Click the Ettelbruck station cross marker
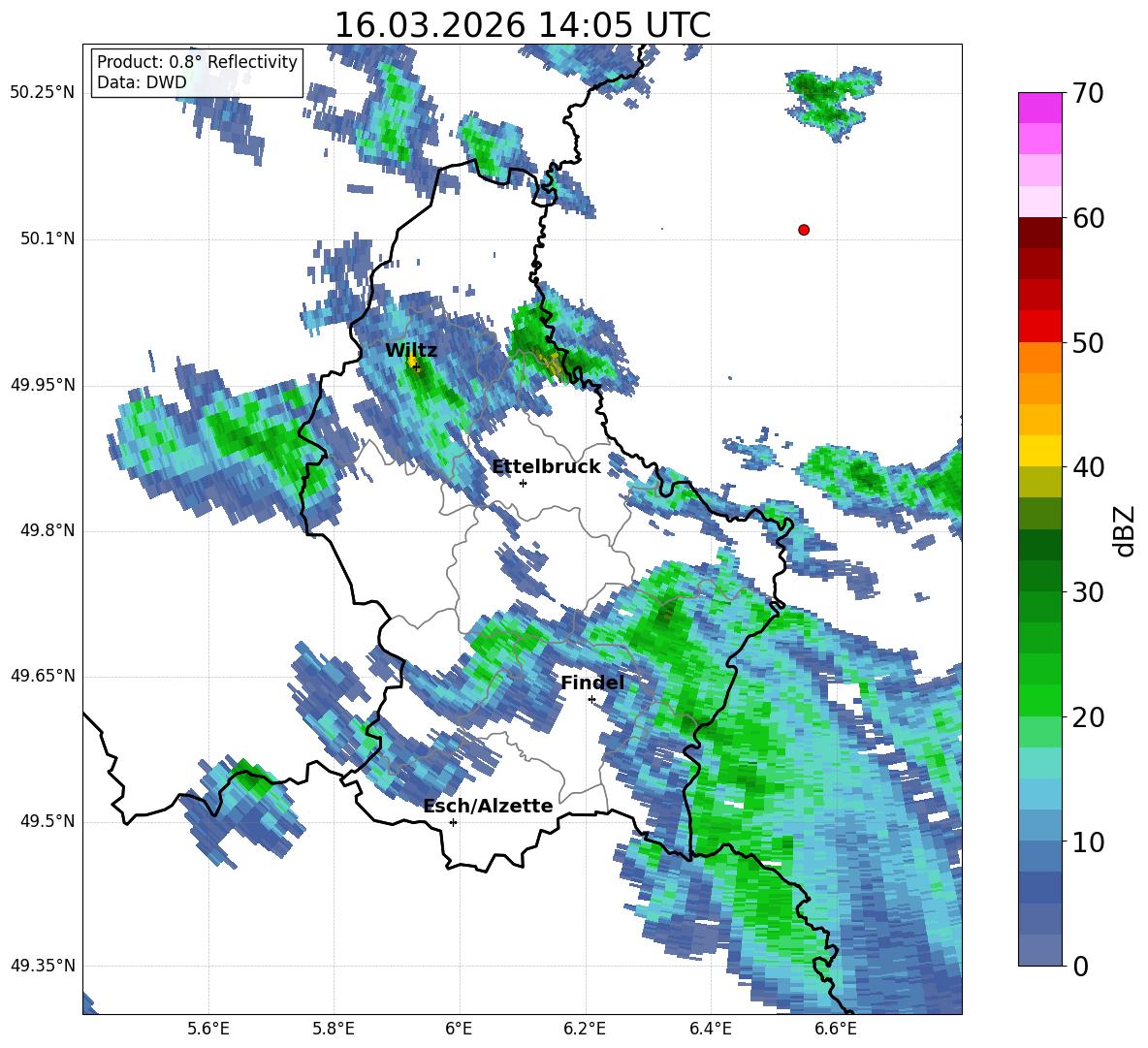1148x1048 pixels. click(x=523, y=483)
